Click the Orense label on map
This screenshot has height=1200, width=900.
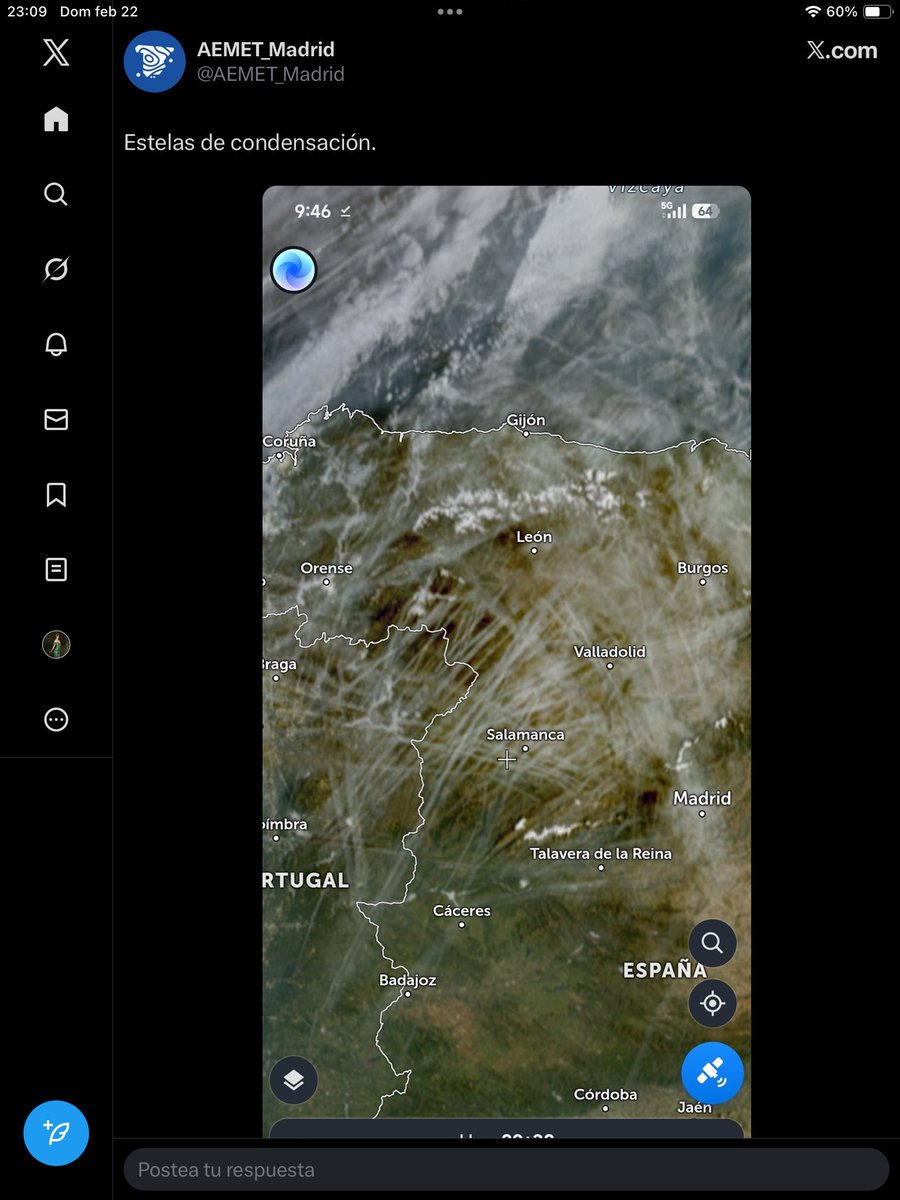tap(327, 568)
